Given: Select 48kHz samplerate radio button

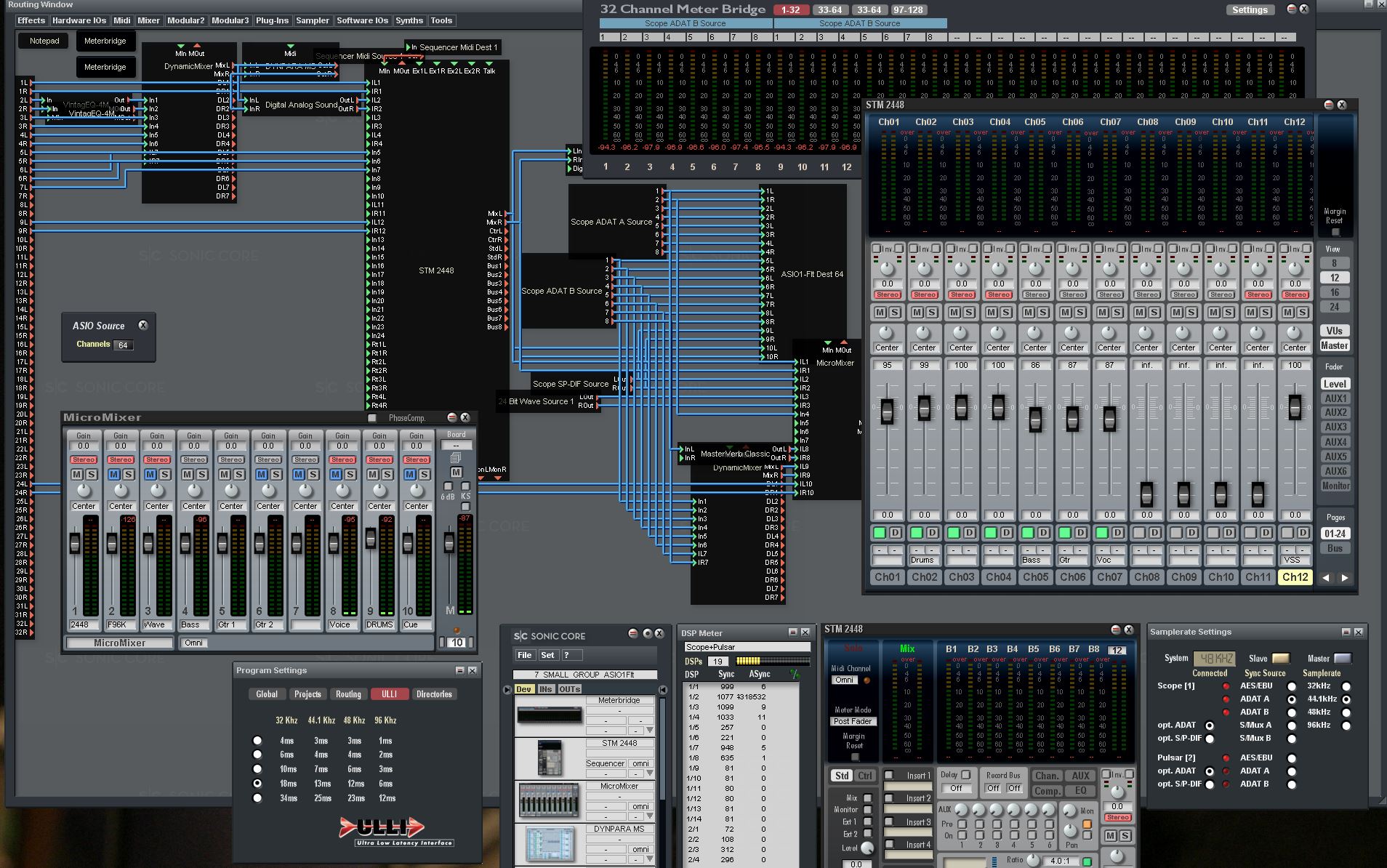Looking at the screenshot, I should coord(1346,712).
